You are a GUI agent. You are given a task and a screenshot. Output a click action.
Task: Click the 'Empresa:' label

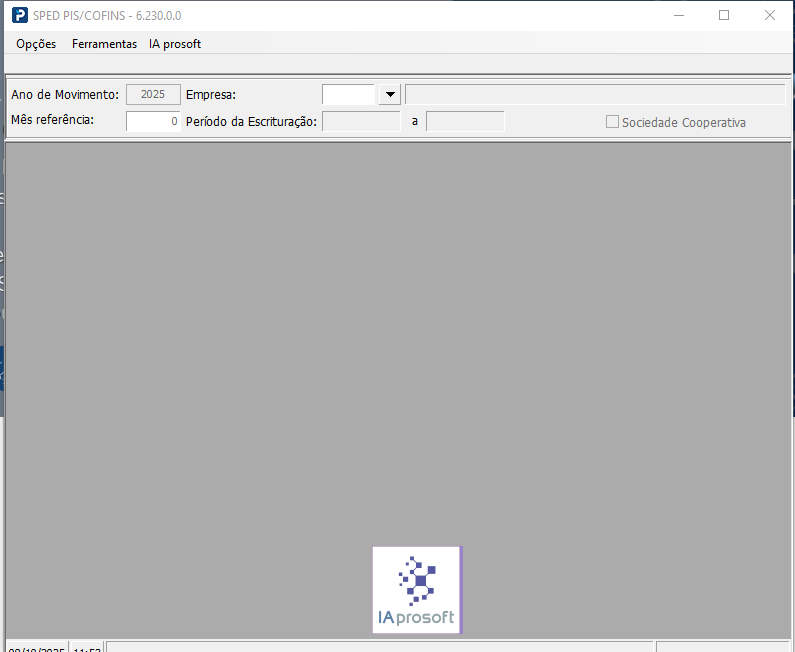coord(211,95)
